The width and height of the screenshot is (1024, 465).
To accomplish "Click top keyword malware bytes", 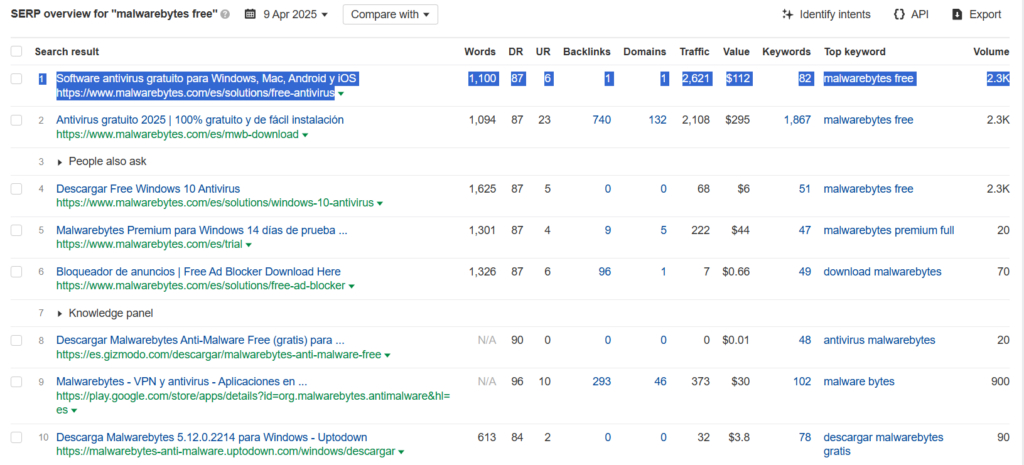I will 859,381.
